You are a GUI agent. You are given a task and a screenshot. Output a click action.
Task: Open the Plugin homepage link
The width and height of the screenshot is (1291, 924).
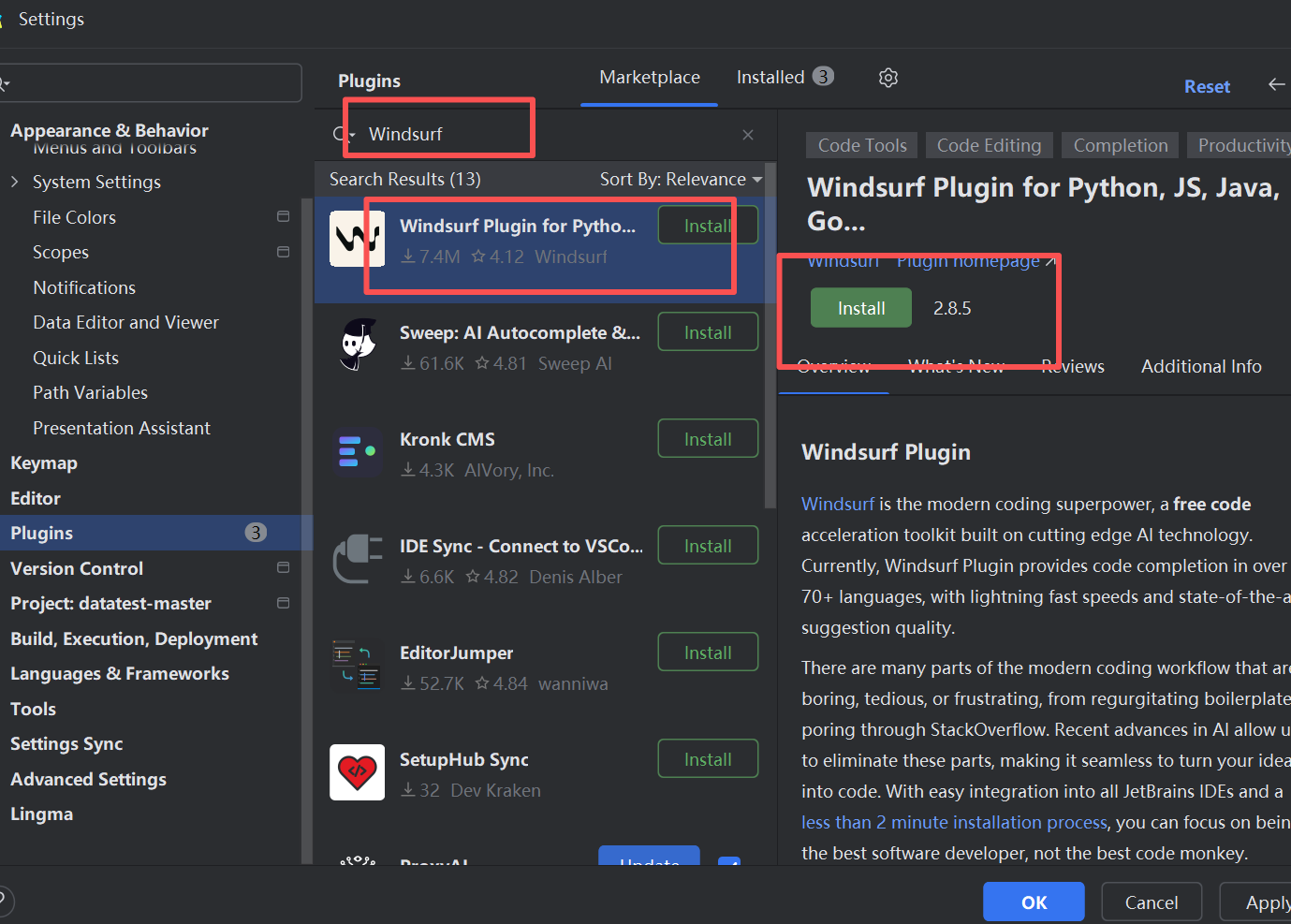(x=976, y=261)
